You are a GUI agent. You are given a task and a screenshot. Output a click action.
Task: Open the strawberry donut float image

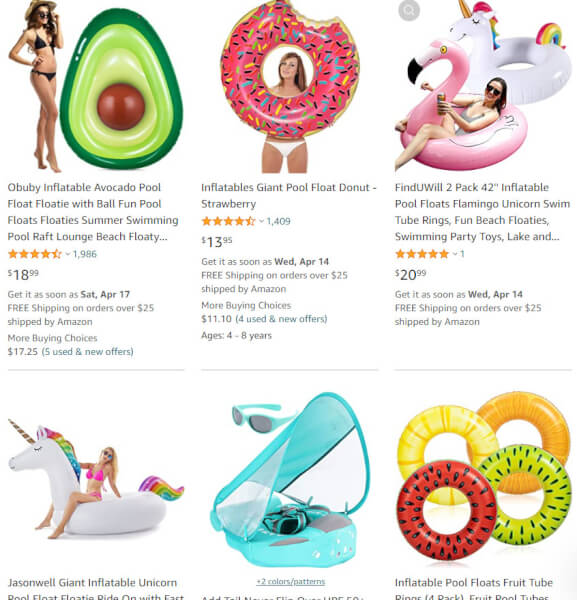(290, 86)
